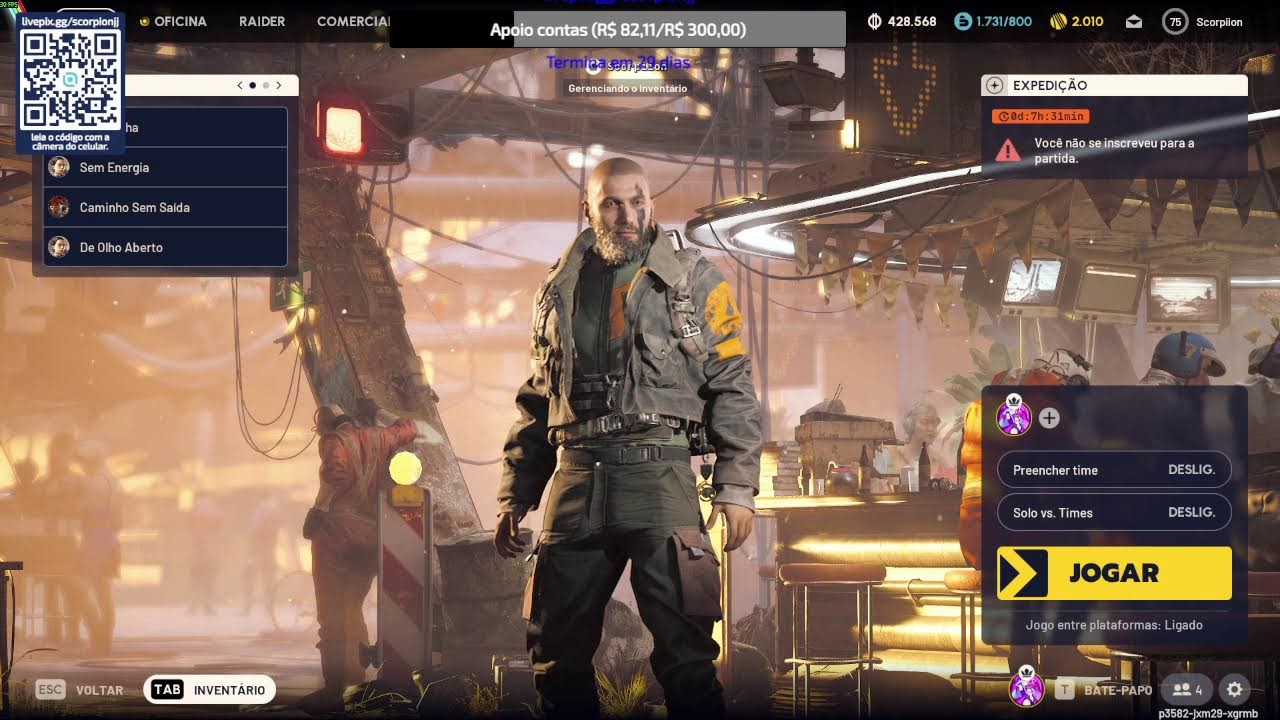1280x720 pixels.
Task: Open settings gear icon
Action: coord(1234,689)
